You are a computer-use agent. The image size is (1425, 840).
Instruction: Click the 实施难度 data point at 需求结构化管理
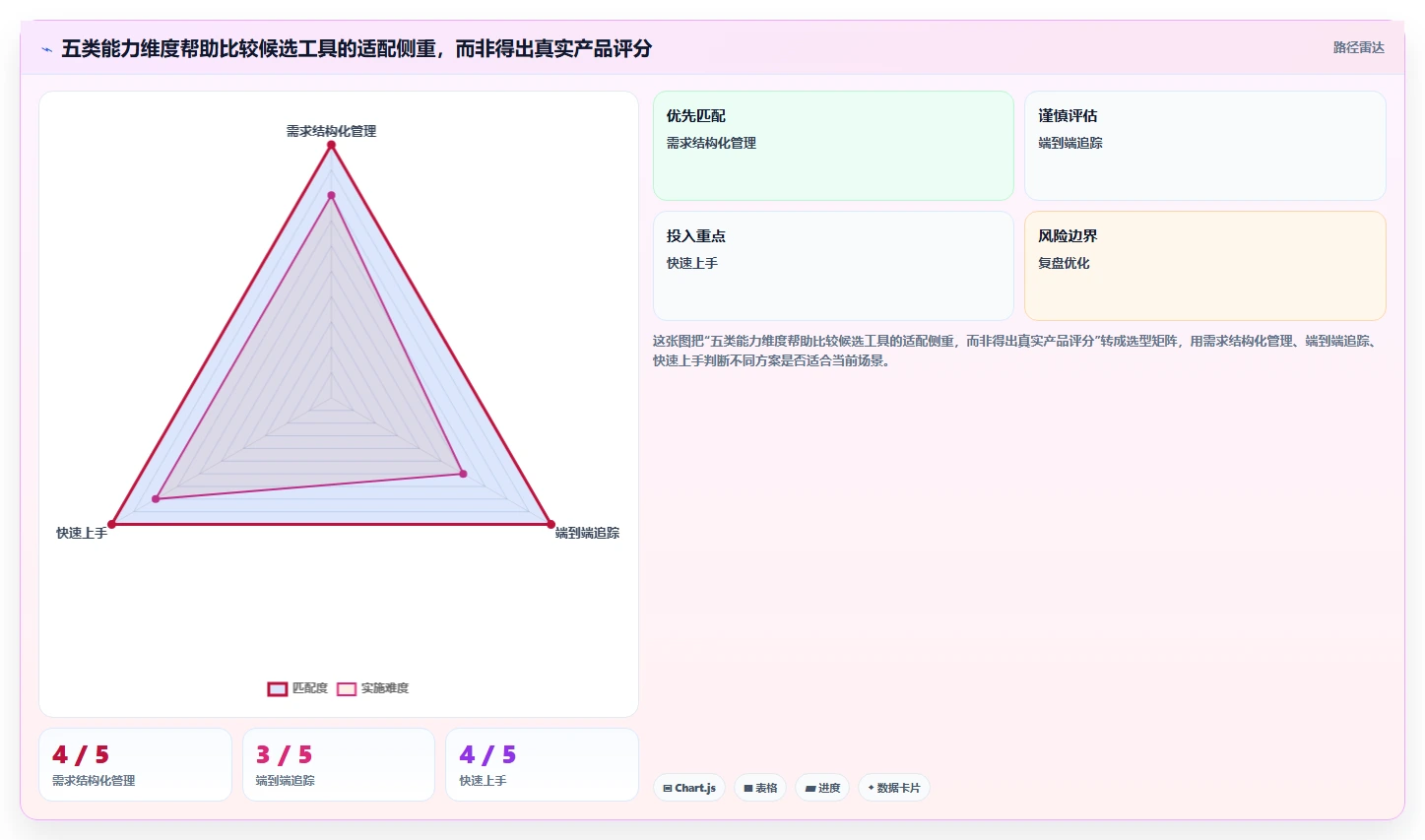pyautogui.click(x=332, y=195)
